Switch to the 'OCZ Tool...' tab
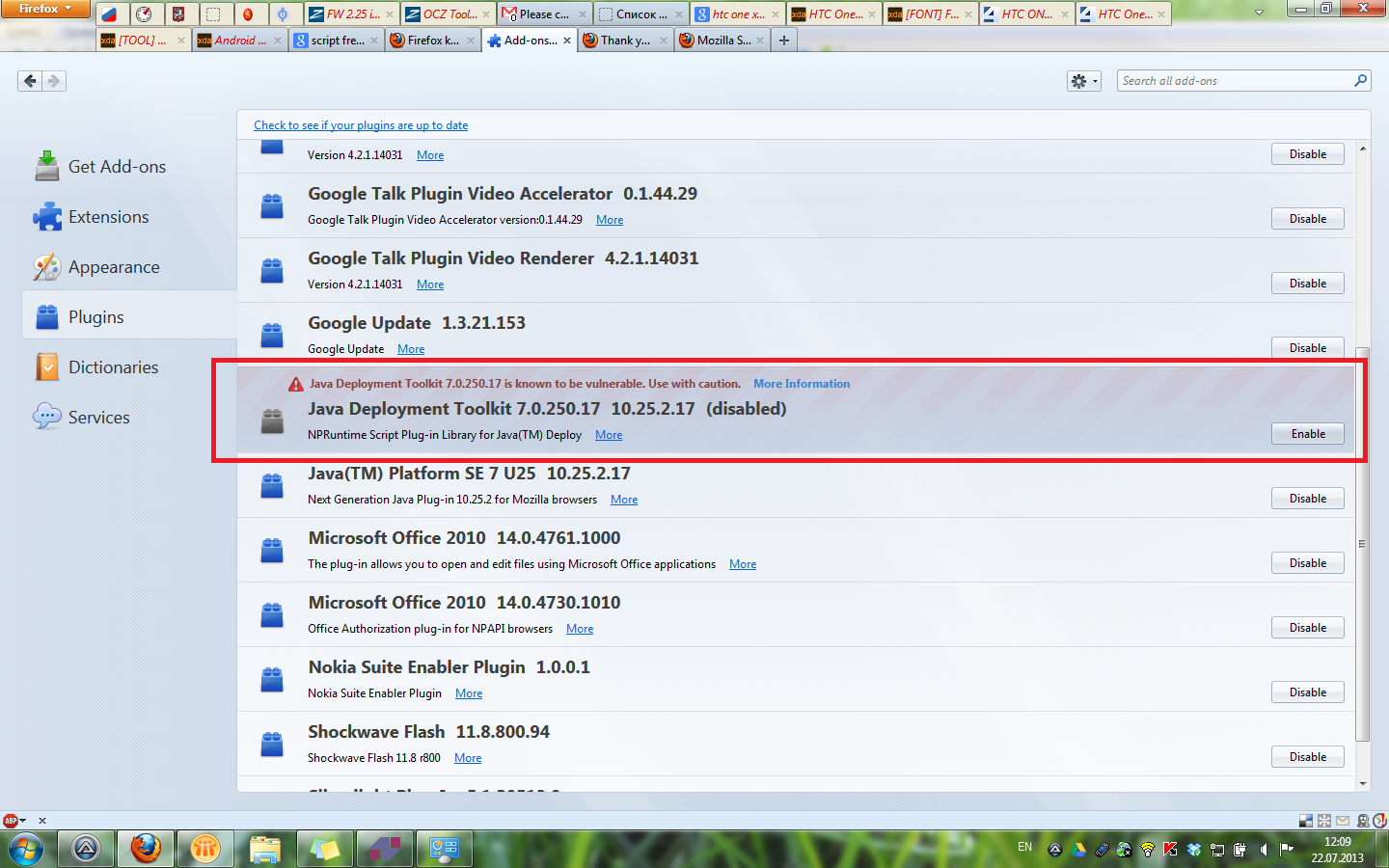The image size is (1389, 868). (x=448, y=14)
